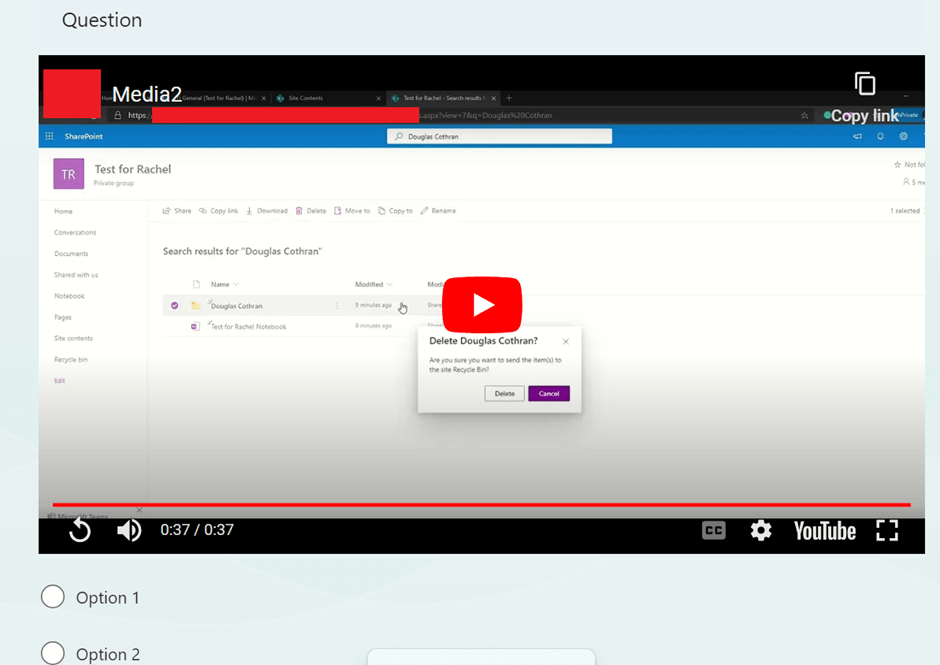Click the bookmark star in the address bar

pos(805,115)
